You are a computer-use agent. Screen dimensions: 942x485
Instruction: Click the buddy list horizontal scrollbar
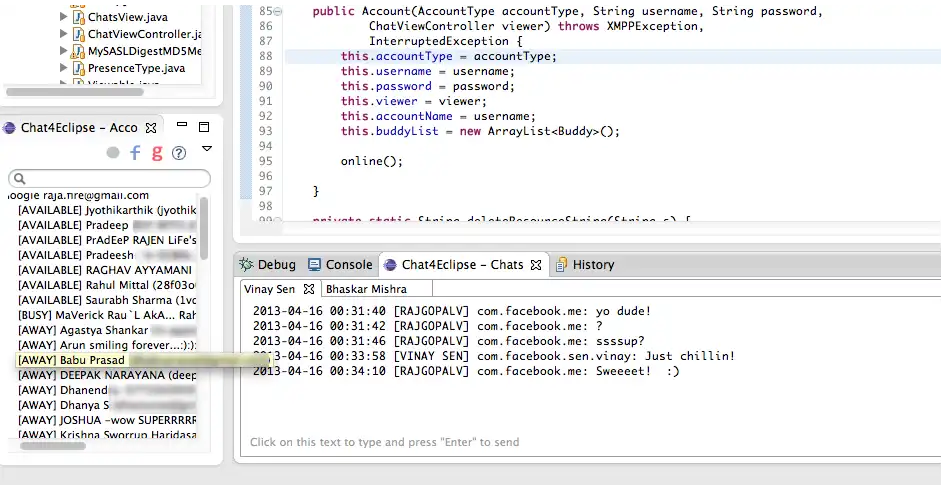(x=53, y=446)
